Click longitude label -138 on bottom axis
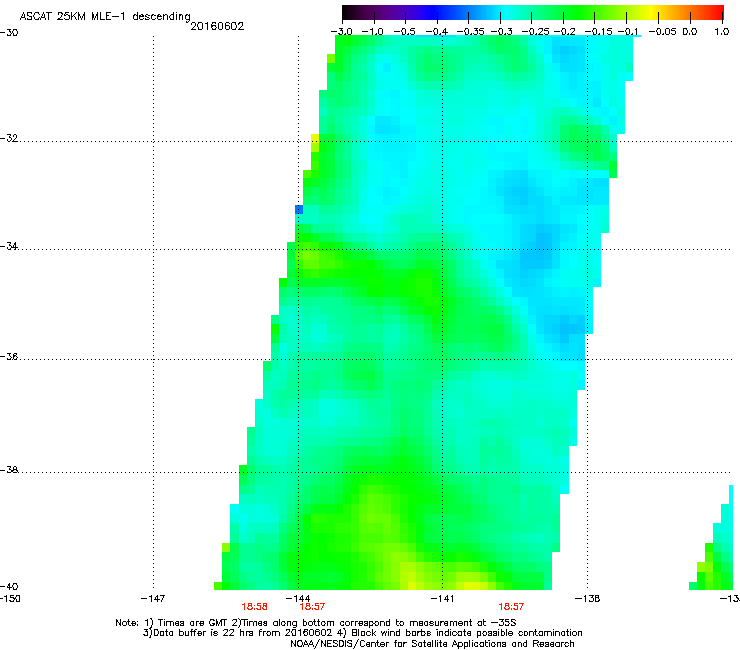 click(x=588, y=599)
